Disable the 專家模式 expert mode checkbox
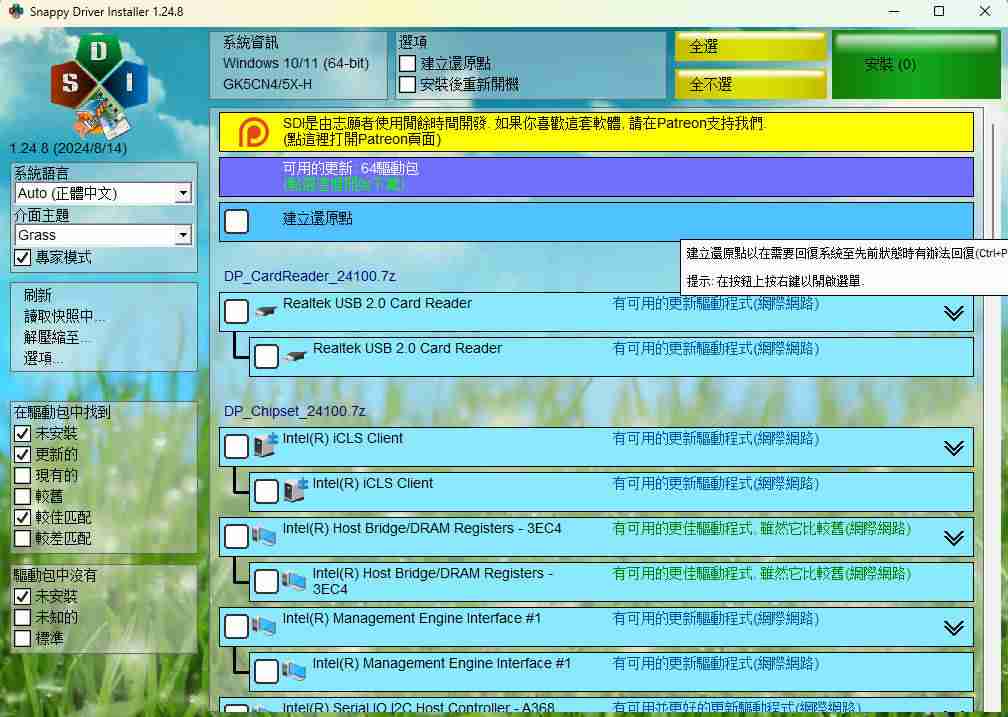Screen dimensions: 1008x717 pos(23,258)
